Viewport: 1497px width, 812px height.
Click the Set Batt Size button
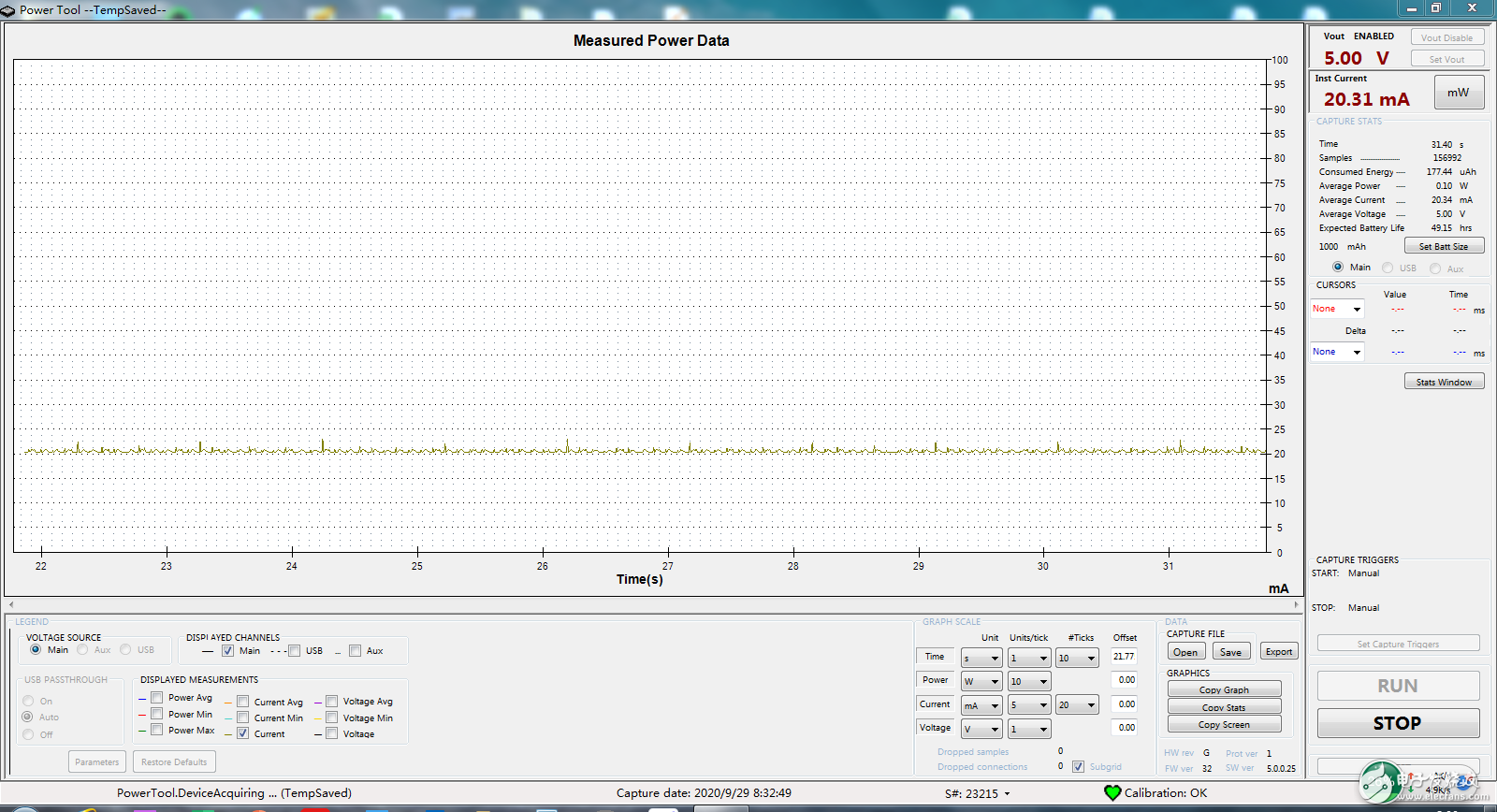(1444, 246)
